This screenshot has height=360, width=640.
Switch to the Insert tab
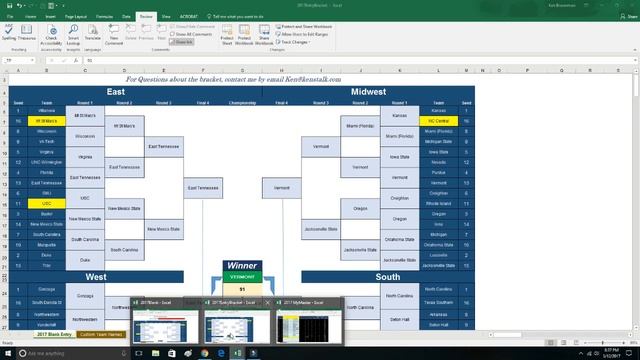click(51, 17)
